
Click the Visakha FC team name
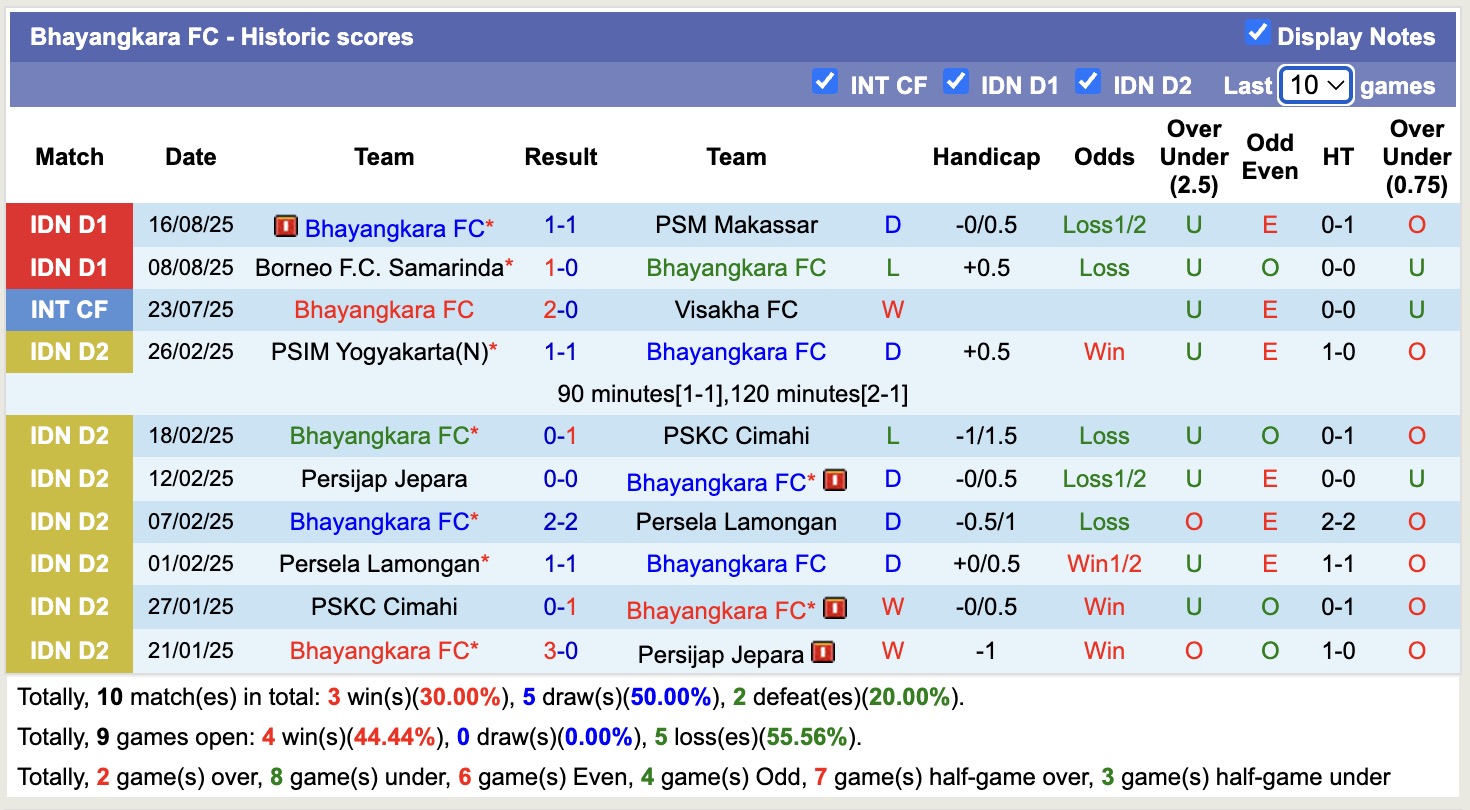pyautogui.click(x=736, y=310)
